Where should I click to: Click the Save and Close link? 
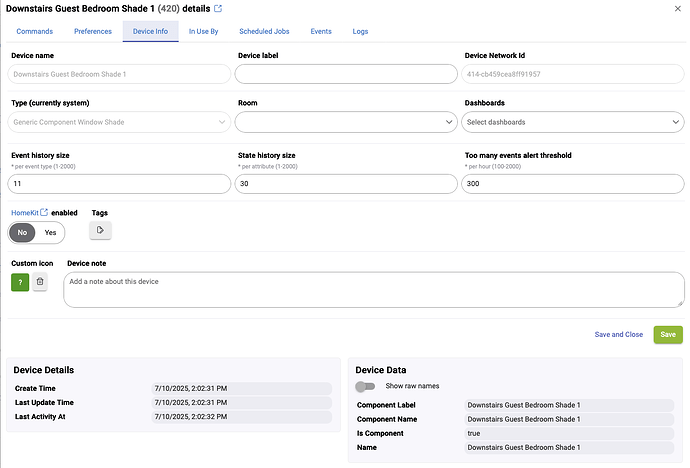[619, 335]
